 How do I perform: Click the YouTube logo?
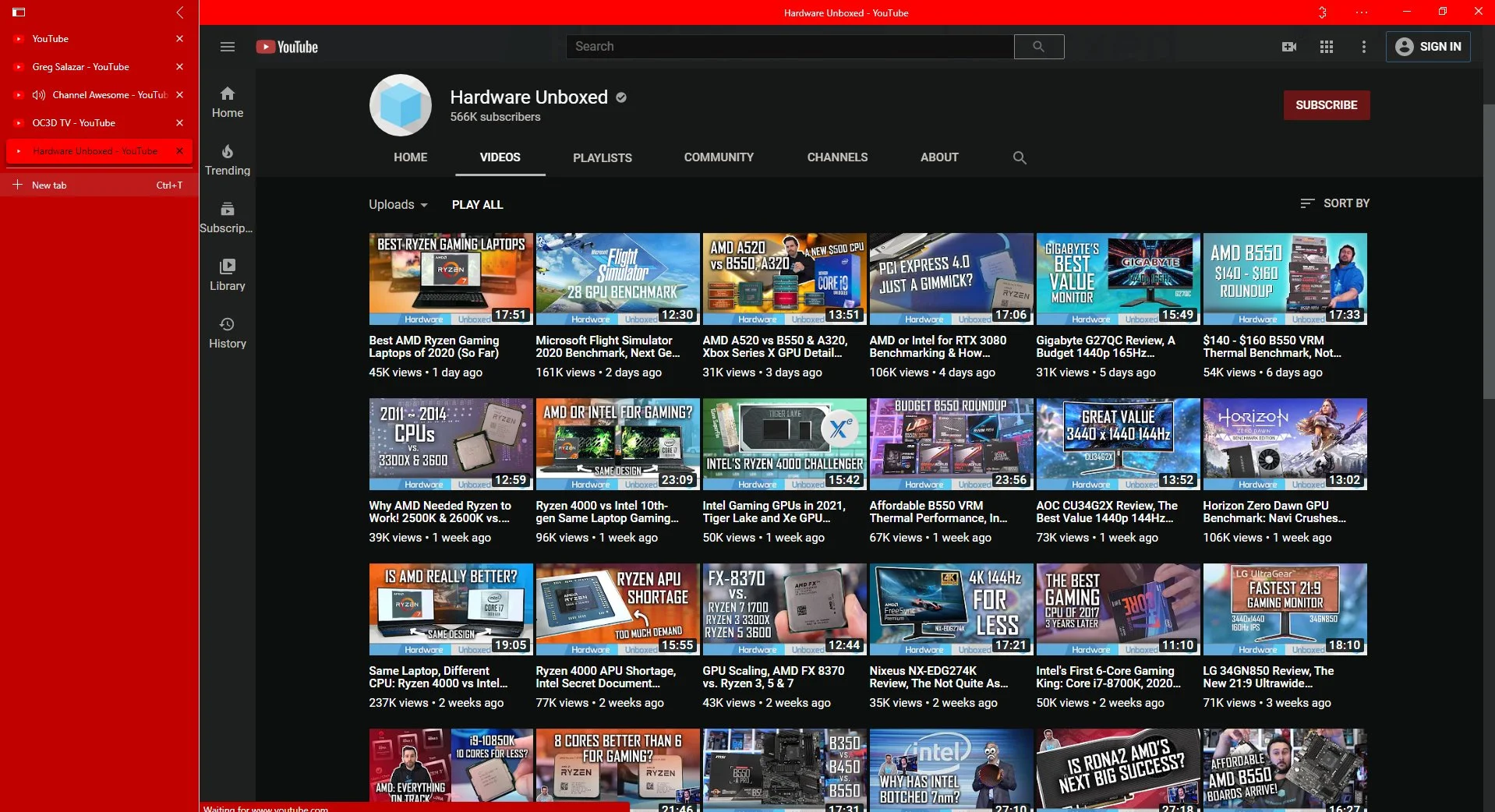[x=287, y=47]
